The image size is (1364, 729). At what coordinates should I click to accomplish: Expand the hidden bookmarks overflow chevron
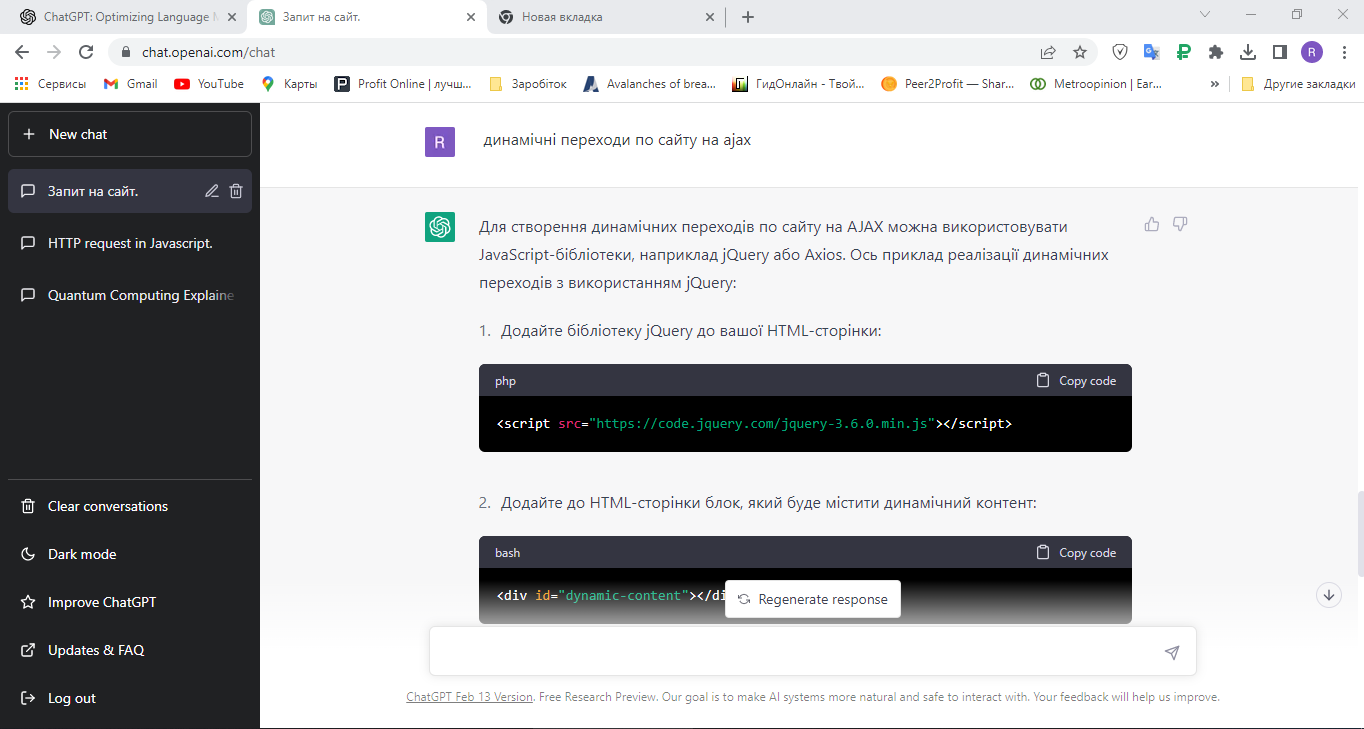click(1215, 84)
